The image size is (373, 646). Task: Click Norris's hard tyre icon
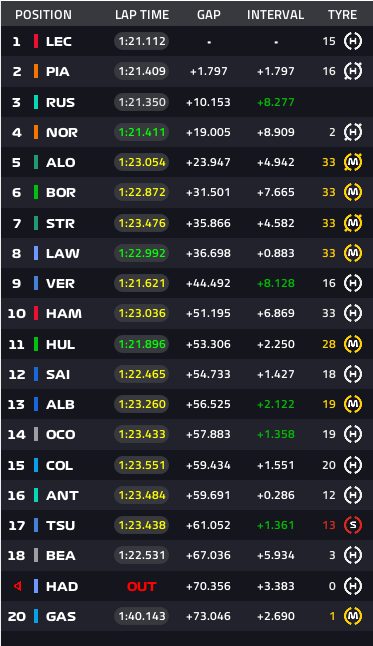coord(353,132)
